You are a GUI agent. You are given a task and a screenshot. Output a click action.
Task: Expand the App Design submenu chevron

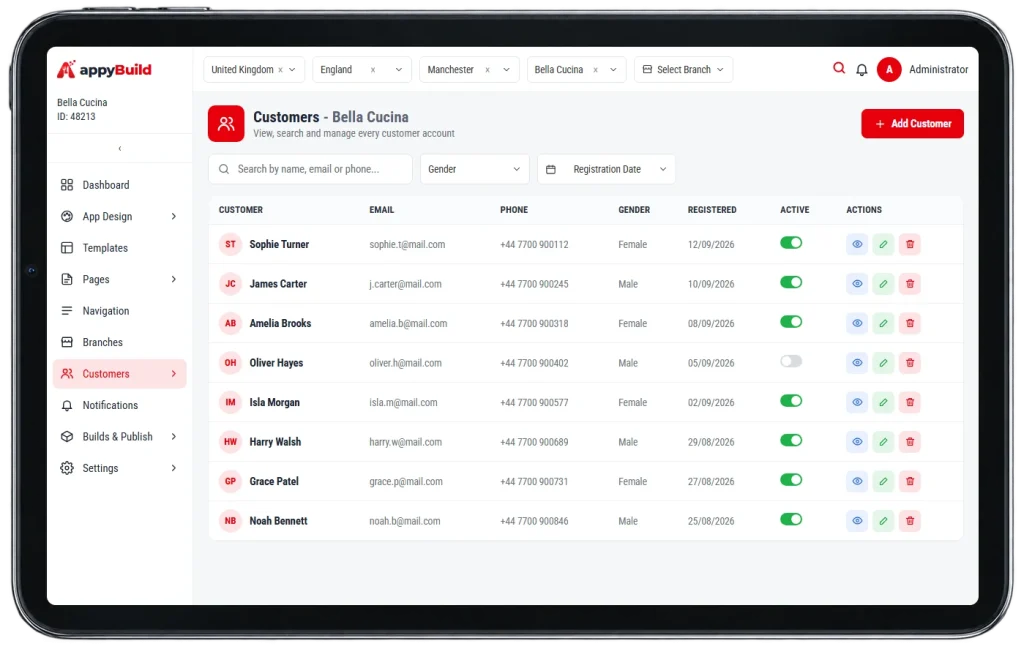click(174, 216)
